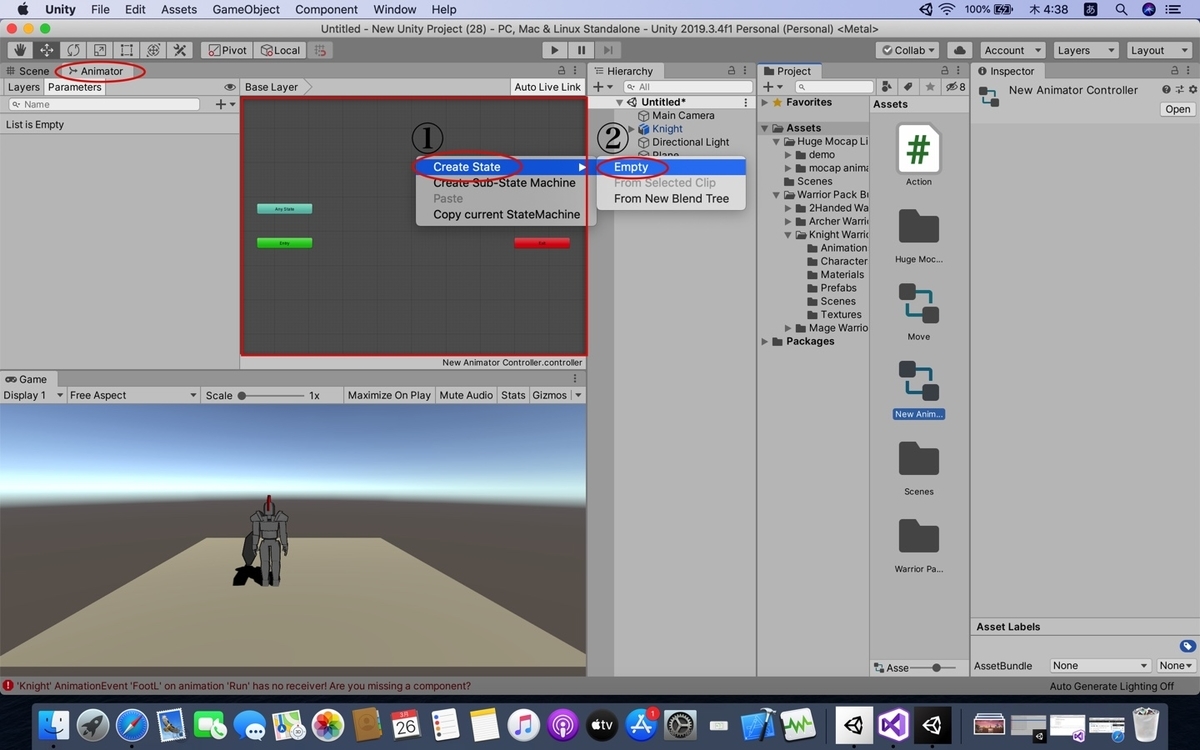
Task: Select Main Camera in Hierarchy
Action: pos(683,116)
